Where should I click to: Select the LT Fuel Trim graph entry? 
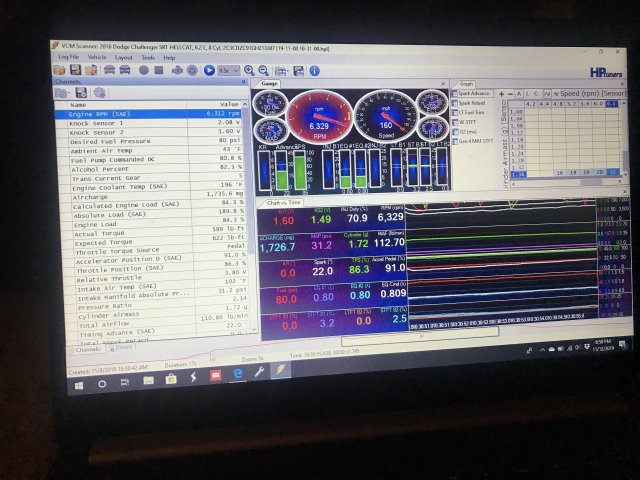(469, 112)
